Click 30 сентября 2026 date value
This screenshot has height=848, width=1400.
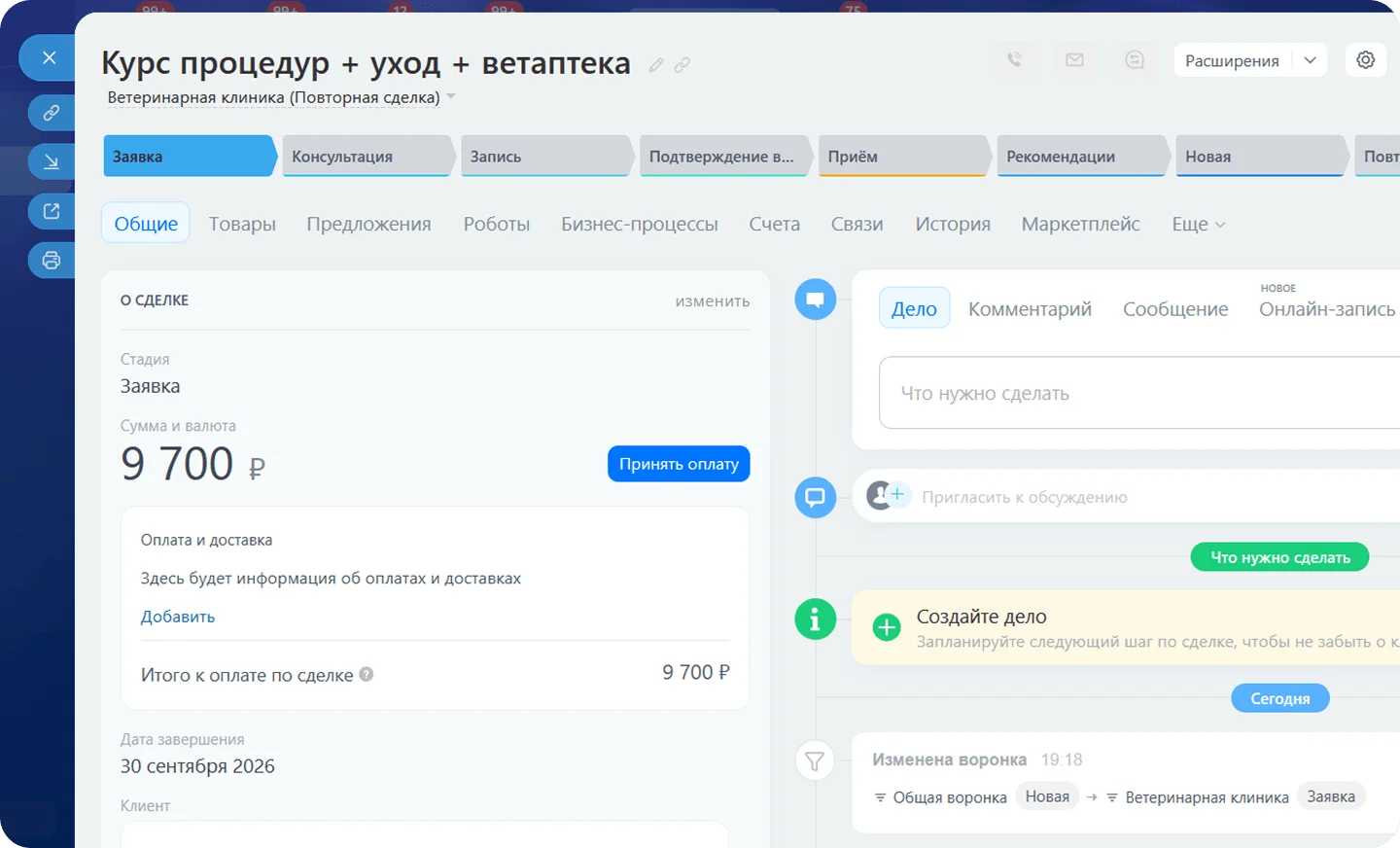pyautogui.click(x=197, y=766)
